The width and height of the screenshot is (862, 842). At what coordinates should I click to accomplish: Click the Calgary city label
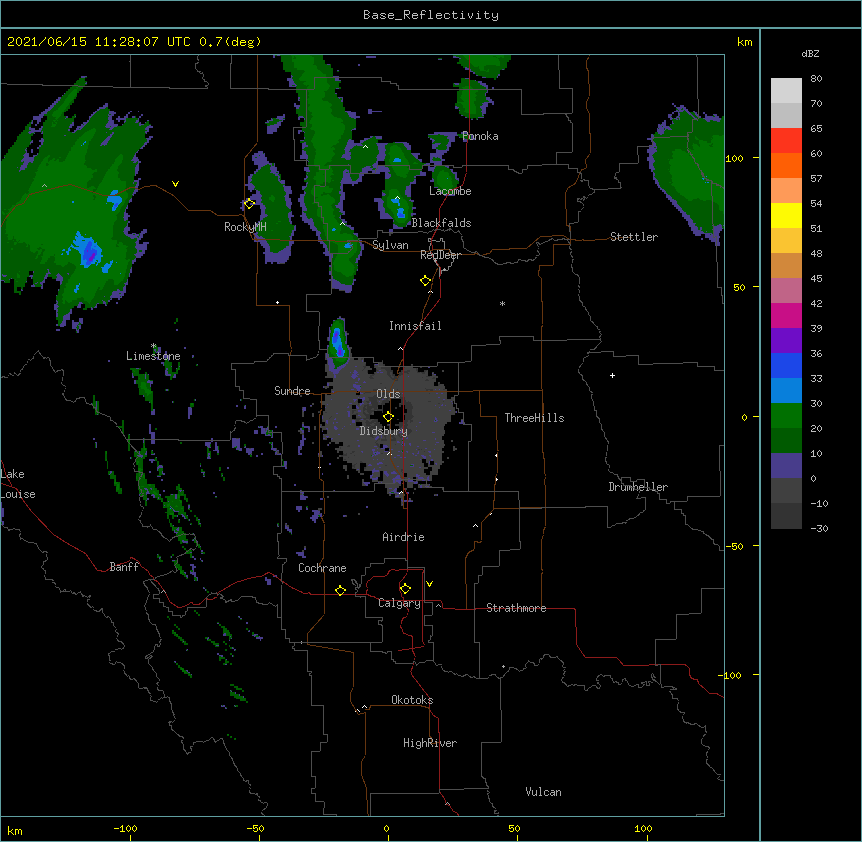(x=399, y=603)
